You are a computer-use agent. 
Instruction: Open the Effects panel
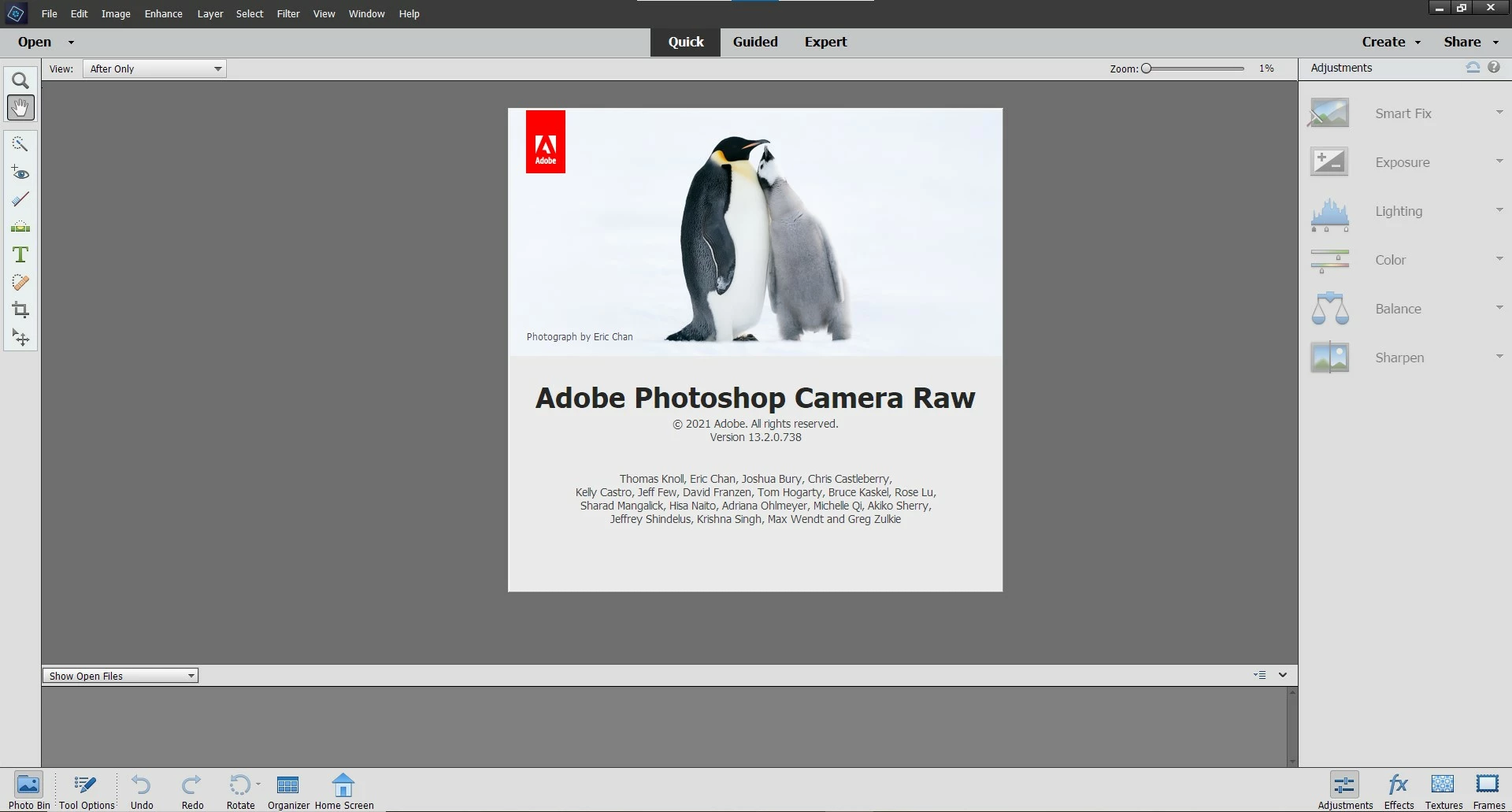point(1399,791)
